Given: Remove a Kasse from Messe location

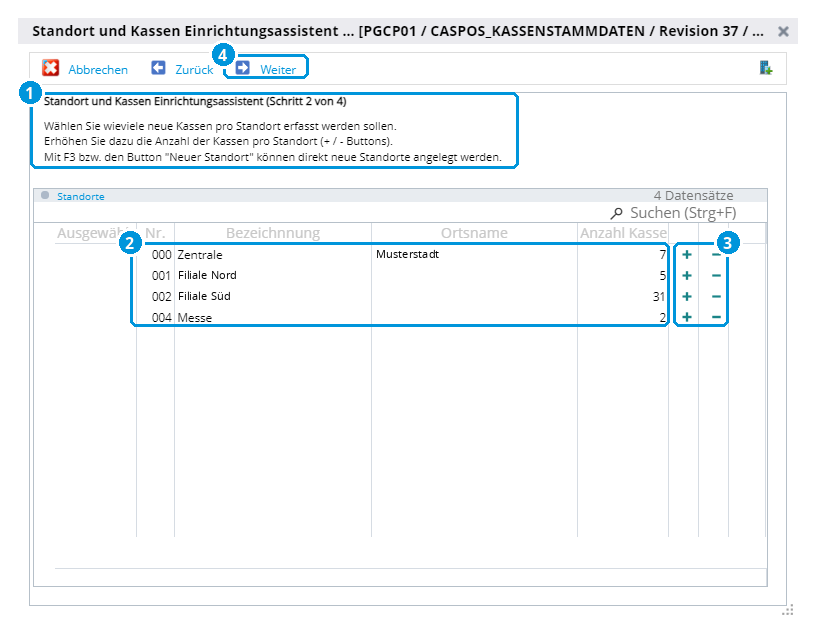Looking at the screenshot, I should coord(716,317).
